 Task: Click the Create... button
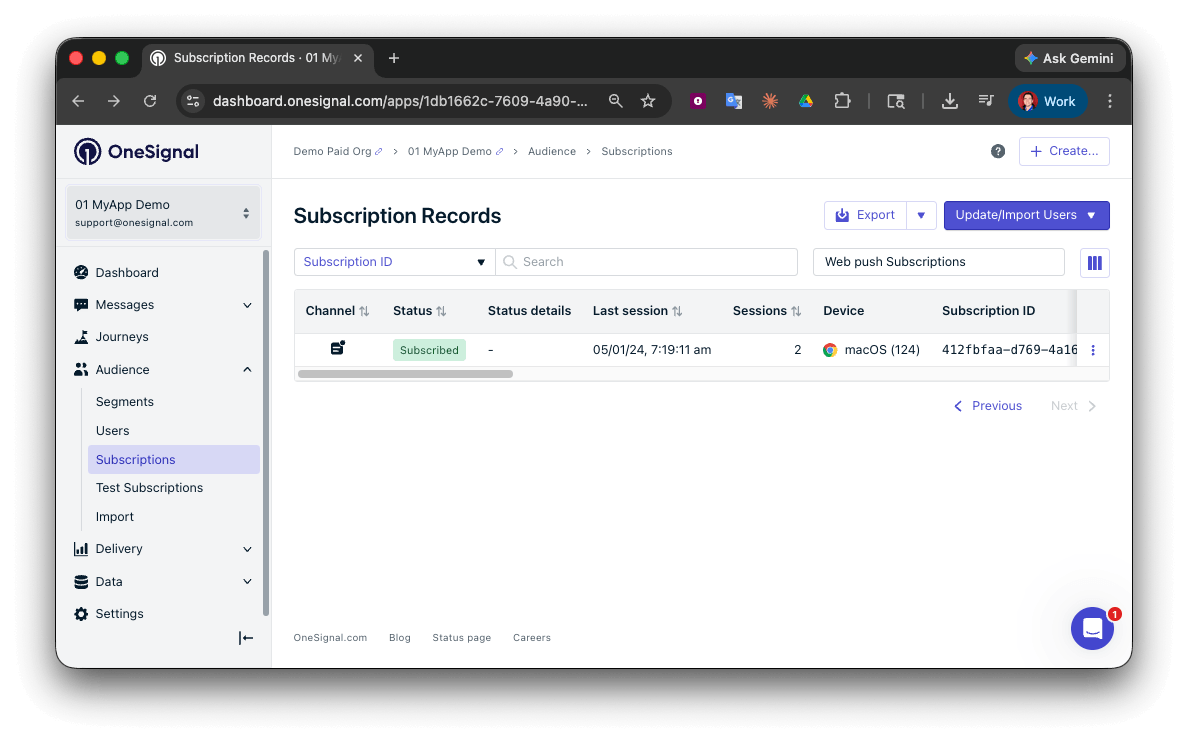pyautogui.click(x=1064, y=152)
